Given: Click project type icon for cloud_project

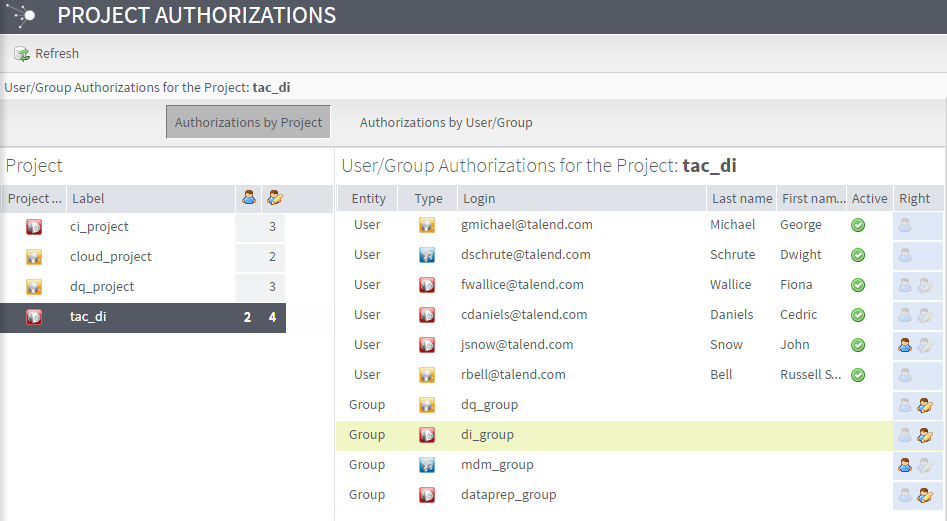Looking at the screenshot, I should (34, 257).
